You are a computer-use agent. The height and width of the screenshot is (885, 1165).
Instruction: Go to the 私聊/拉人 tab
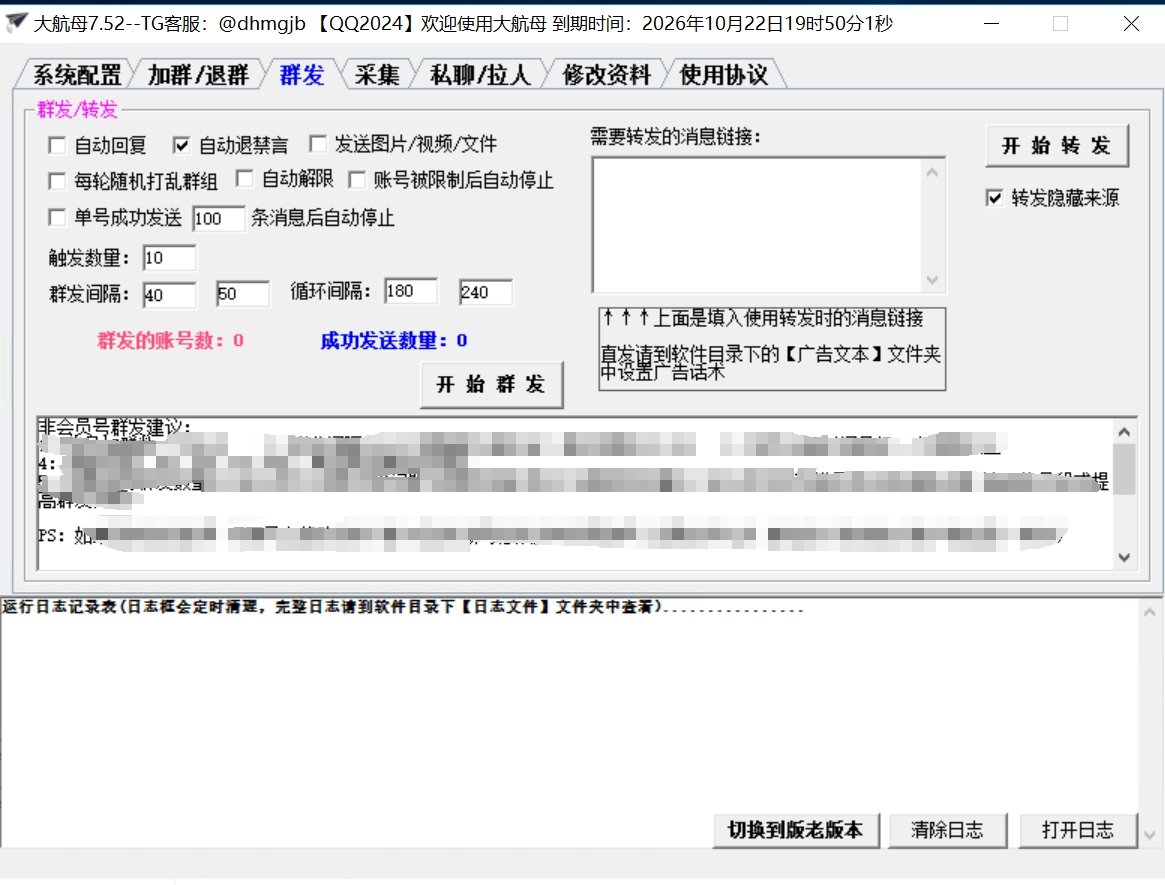479,75
